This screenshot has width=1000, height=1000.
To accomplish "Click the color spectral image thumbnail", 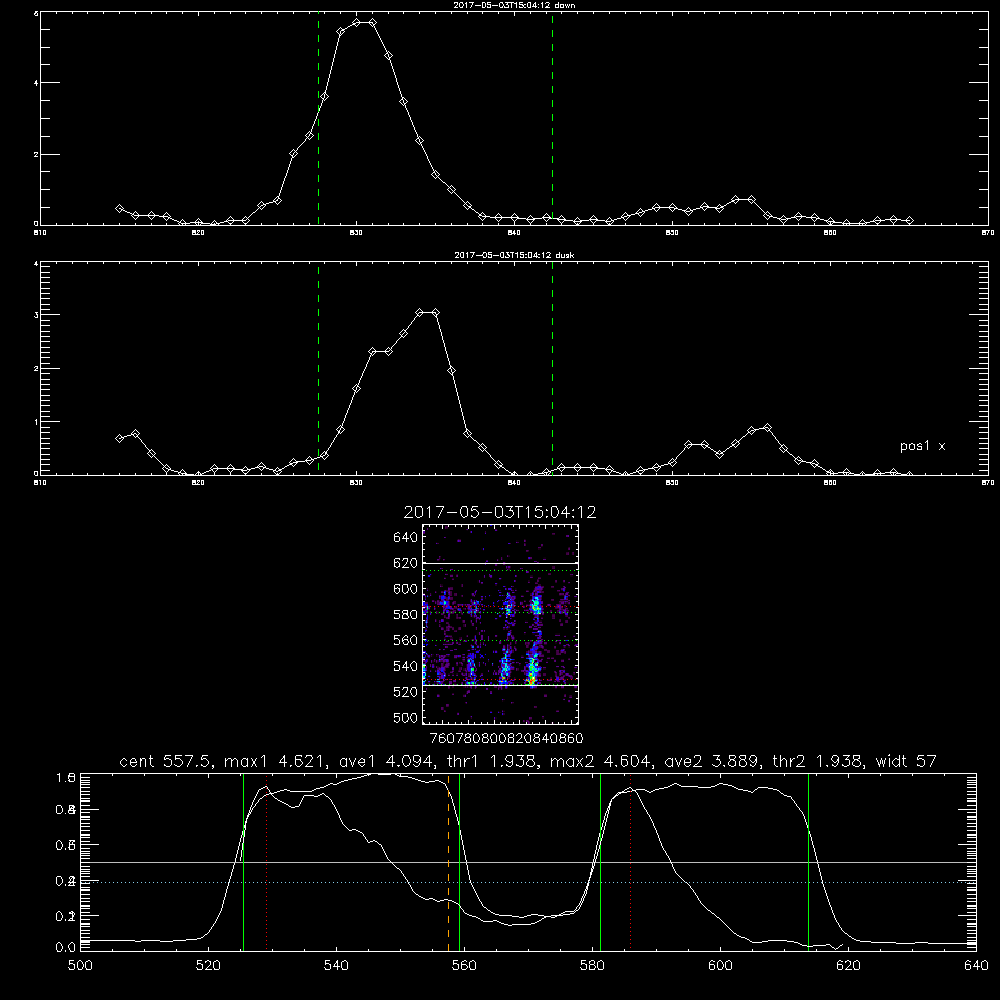I will [x=500, y=624].
